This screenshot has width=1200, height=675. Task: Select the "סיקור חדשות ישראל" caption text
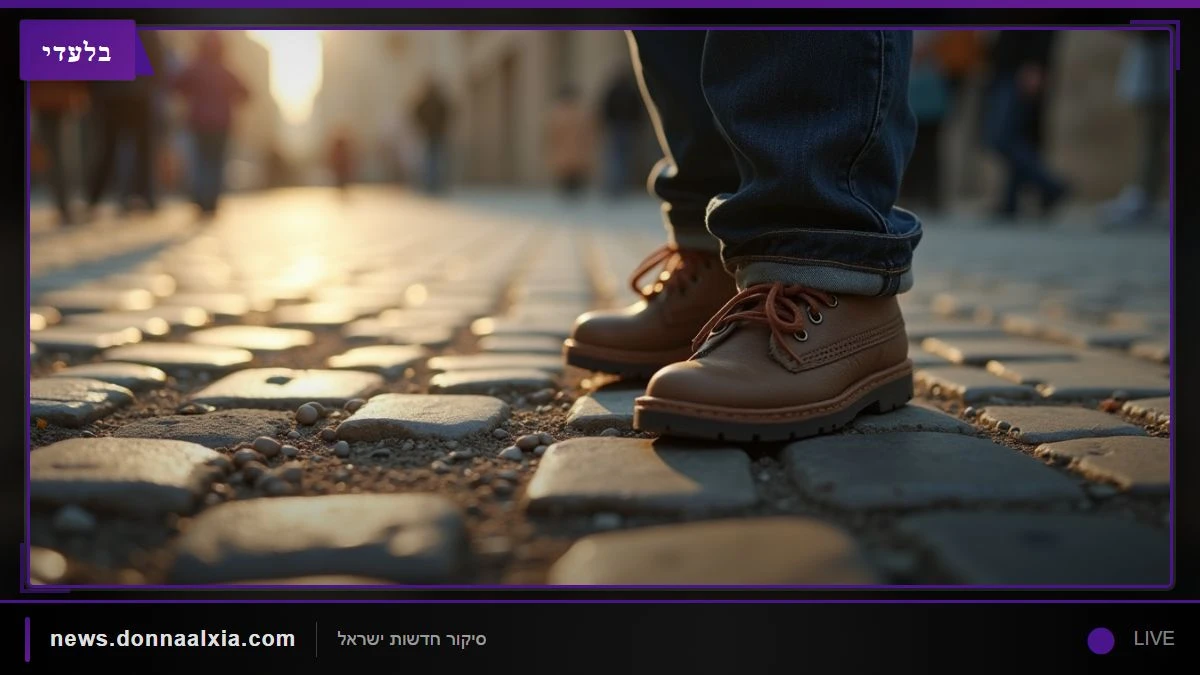tap(411, 639)
